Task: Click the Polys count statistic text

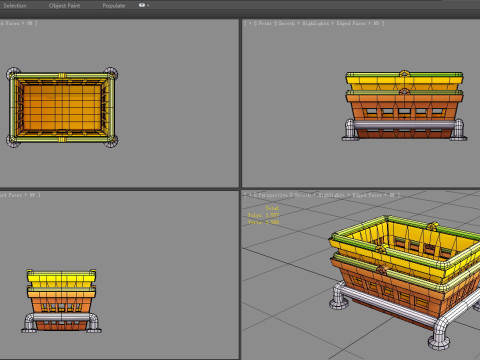Action: pos(263,215)
